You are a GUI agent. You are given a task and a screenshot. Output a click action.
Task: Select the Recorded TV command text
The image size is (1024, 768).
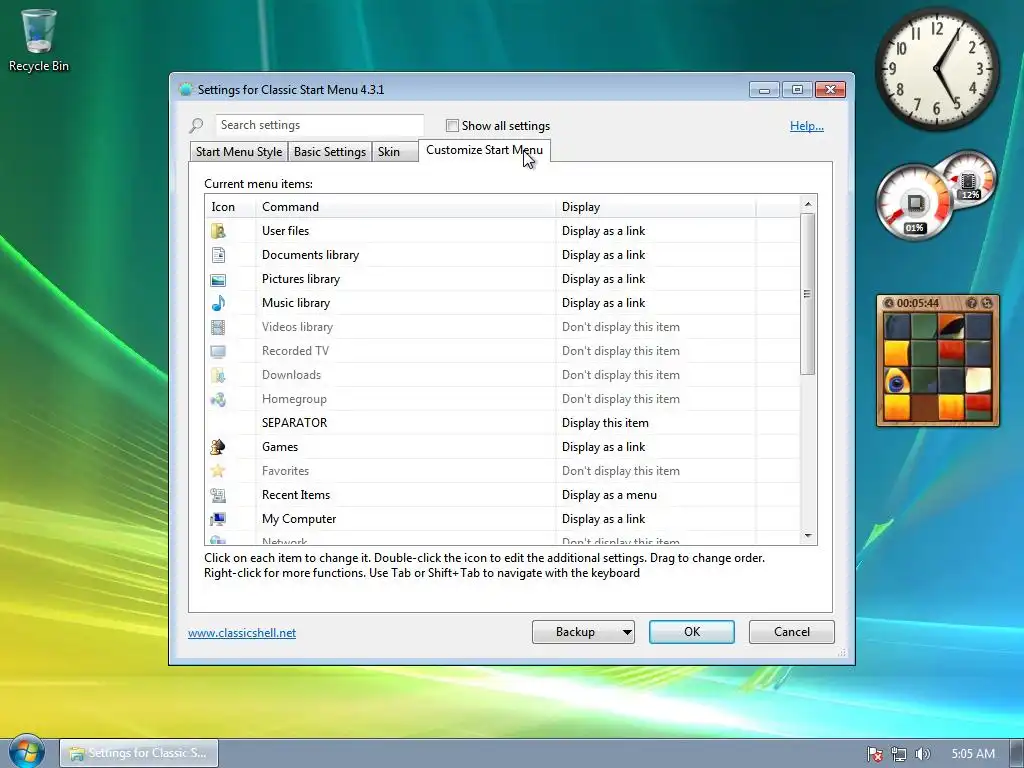pyautogui.click(x=295, y=351)
